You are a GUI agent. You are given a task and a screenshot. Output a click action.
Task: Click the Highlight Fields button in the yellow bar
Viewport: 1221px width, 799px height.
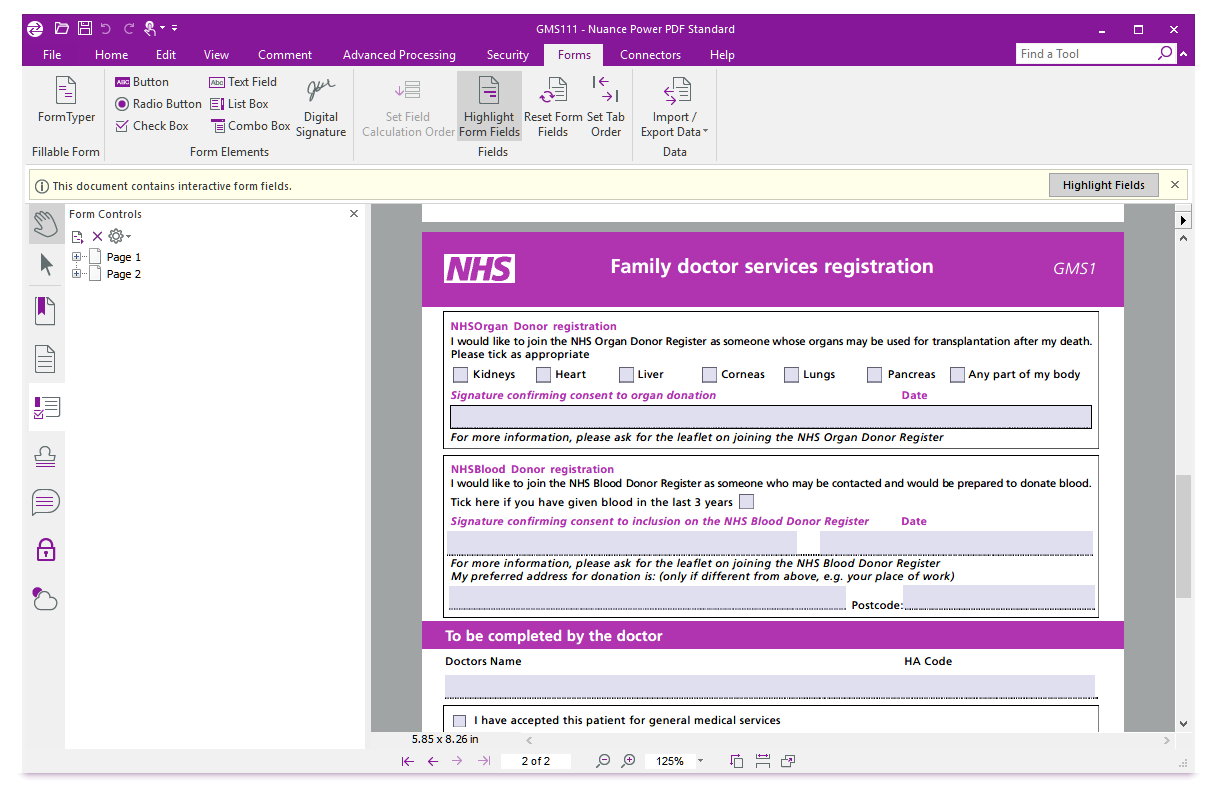pos(1103,185)
